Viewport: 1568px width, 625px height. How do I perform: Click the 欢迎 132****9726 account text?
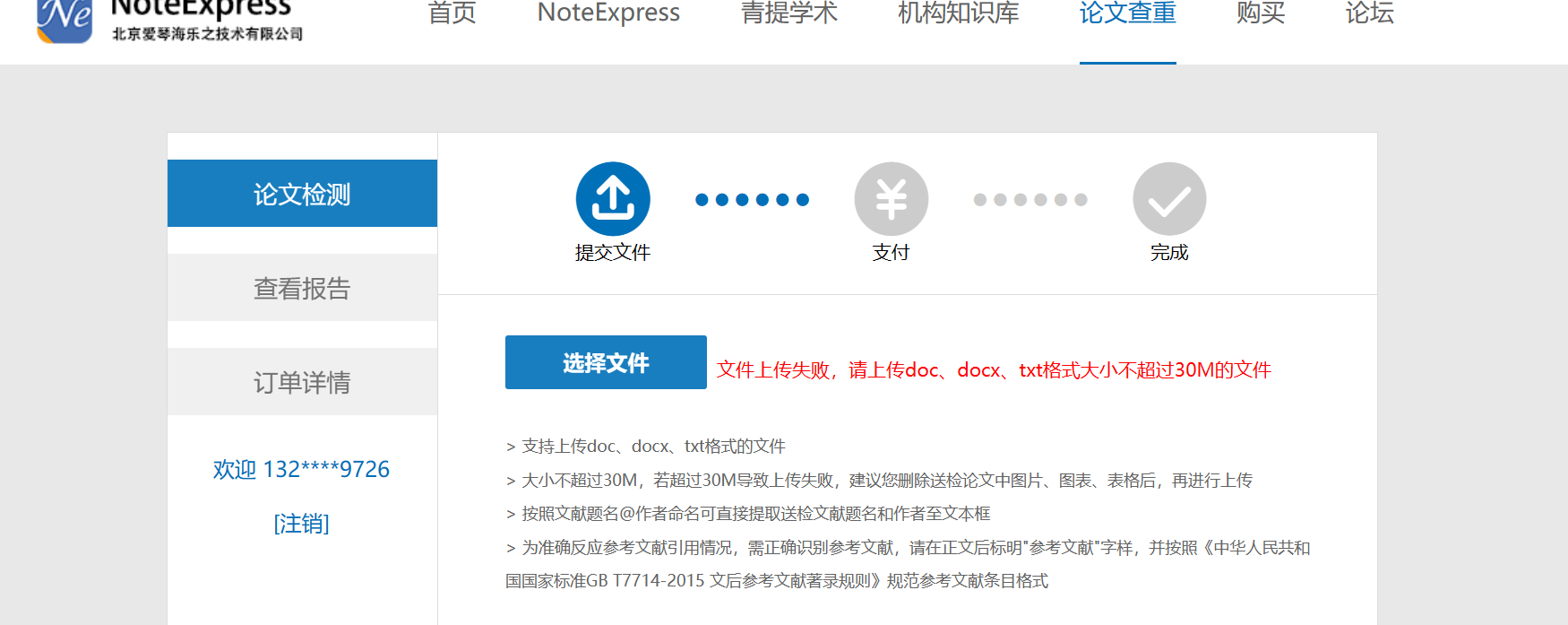pos(301,469)
